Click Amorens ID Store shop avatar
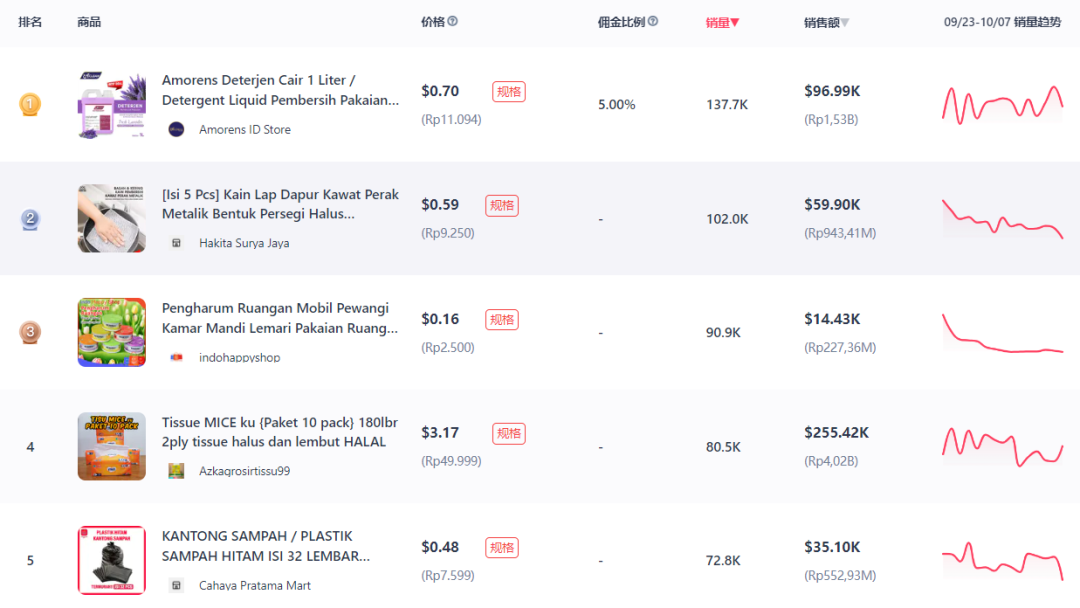Viewport: 1080px width, 608px height. [176, 129]
